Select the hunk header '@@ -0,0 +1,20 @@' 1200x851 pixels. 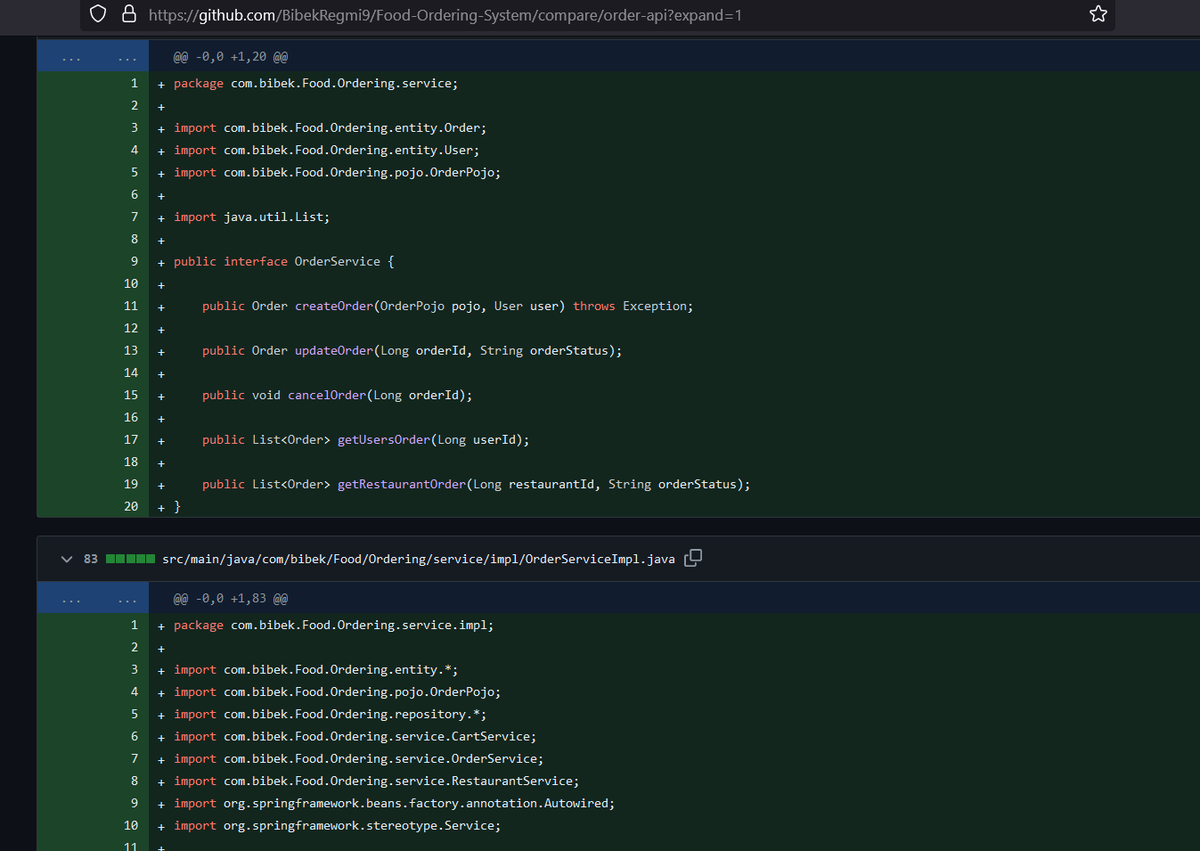click(x=231, y=57)
